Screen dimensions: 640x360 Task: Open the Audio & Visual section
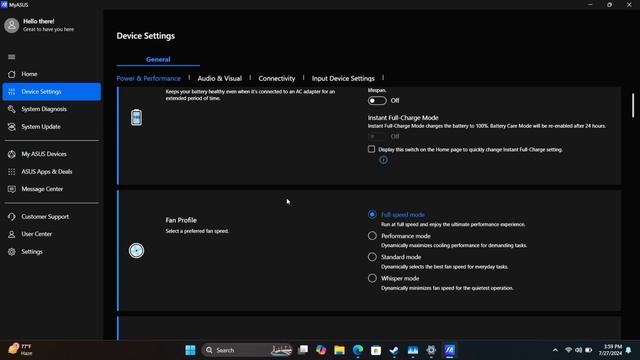[x=220, y=78]
